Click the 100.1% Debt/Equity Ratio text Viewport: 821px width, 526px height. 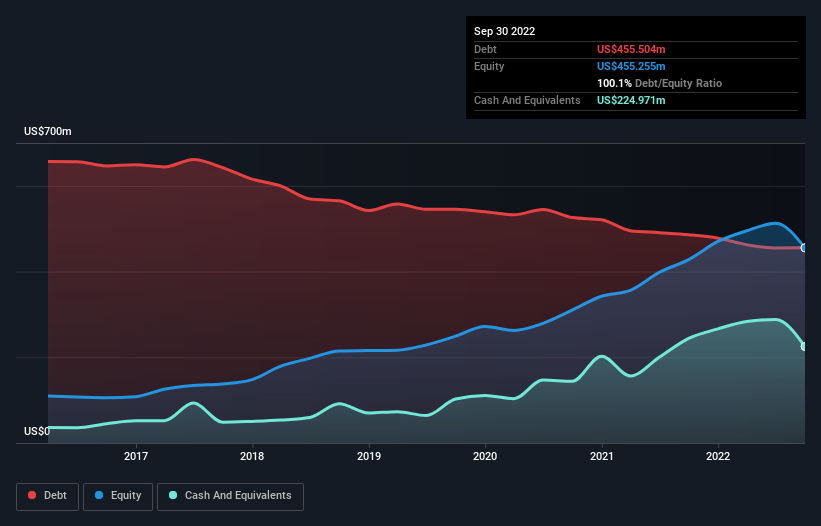coord(659,83)
